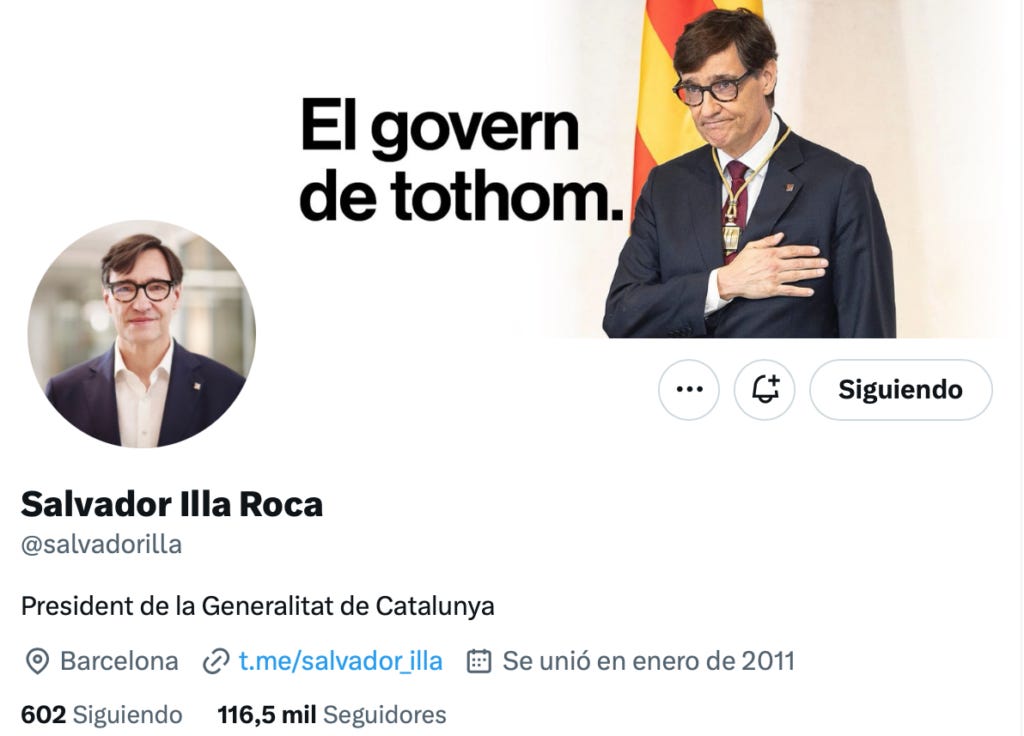1024x736 pixels.
Task: Open the round profile photo
Action: 142,334
